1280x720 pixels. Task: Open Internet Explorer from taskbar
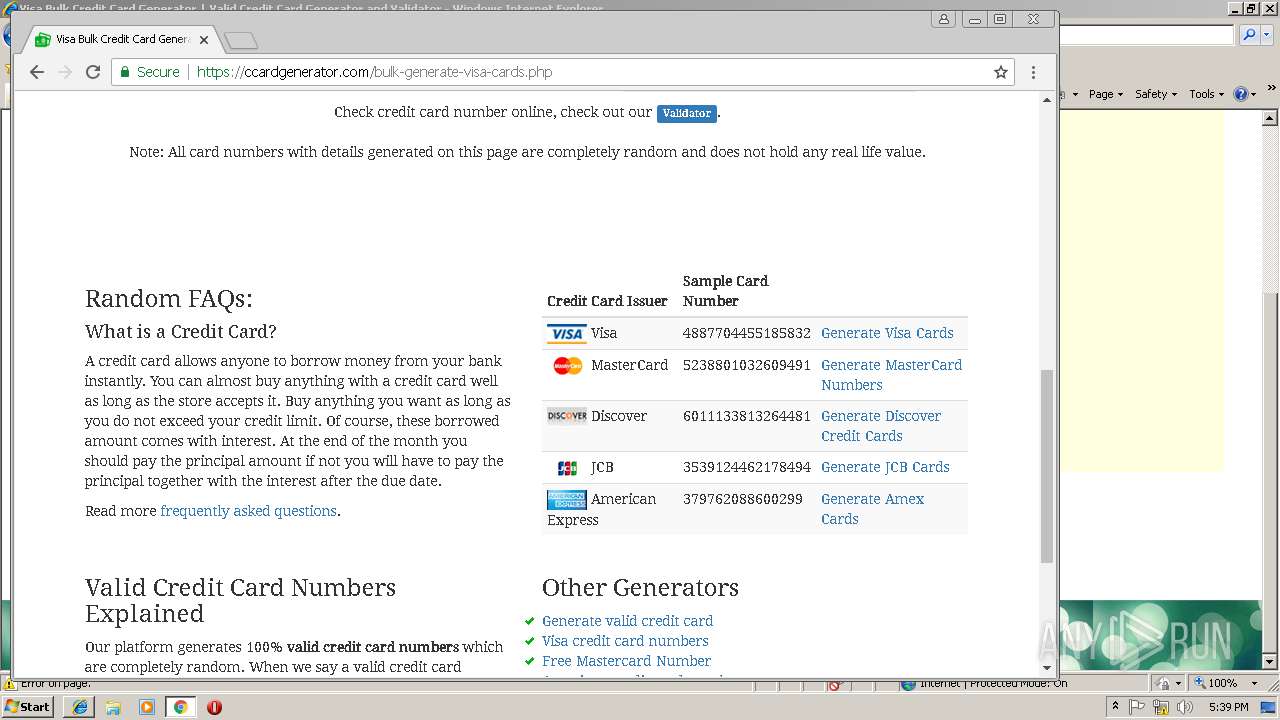[80, 707]
